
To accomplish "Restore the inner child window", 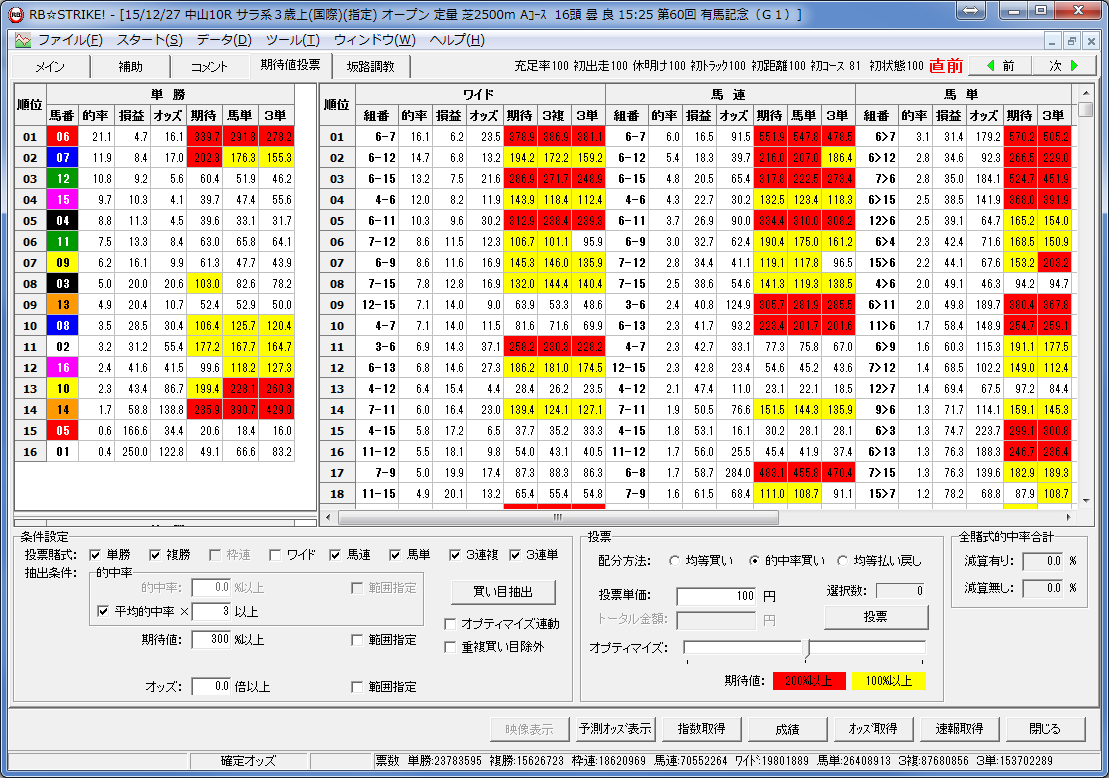I will coord(1072,41).
